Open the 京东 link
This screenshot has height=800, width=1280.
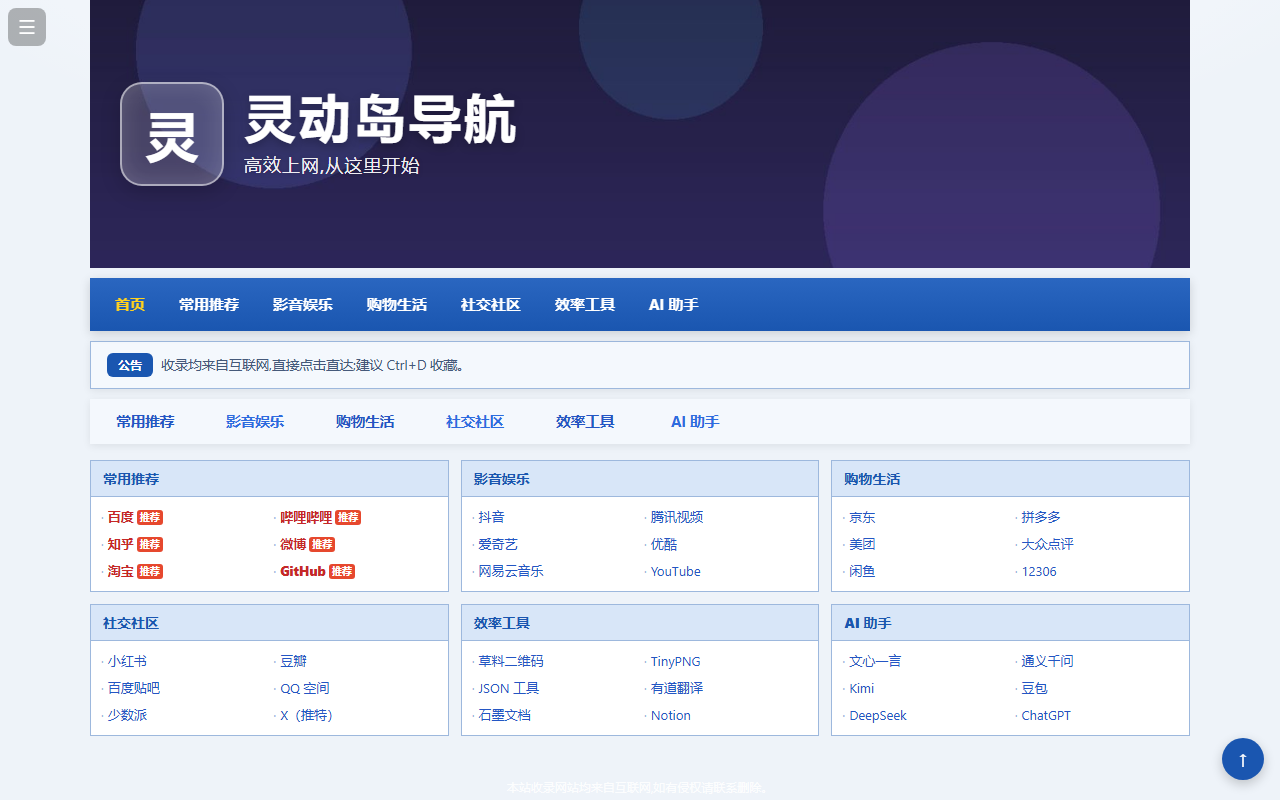(862, 517)
